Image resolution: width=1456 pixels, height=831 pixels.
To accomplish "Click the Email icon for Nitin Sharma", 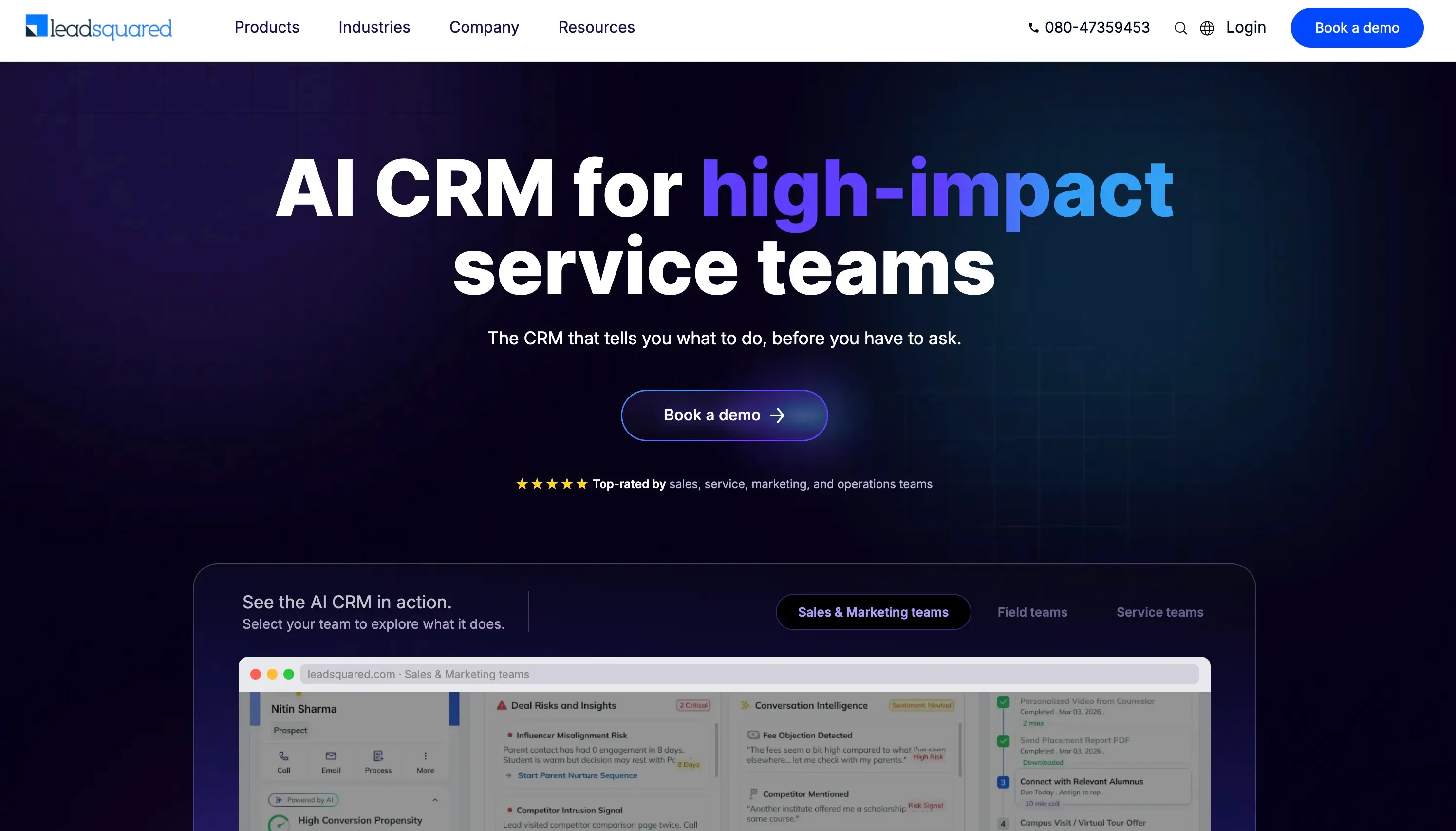I will coord(331,756).
